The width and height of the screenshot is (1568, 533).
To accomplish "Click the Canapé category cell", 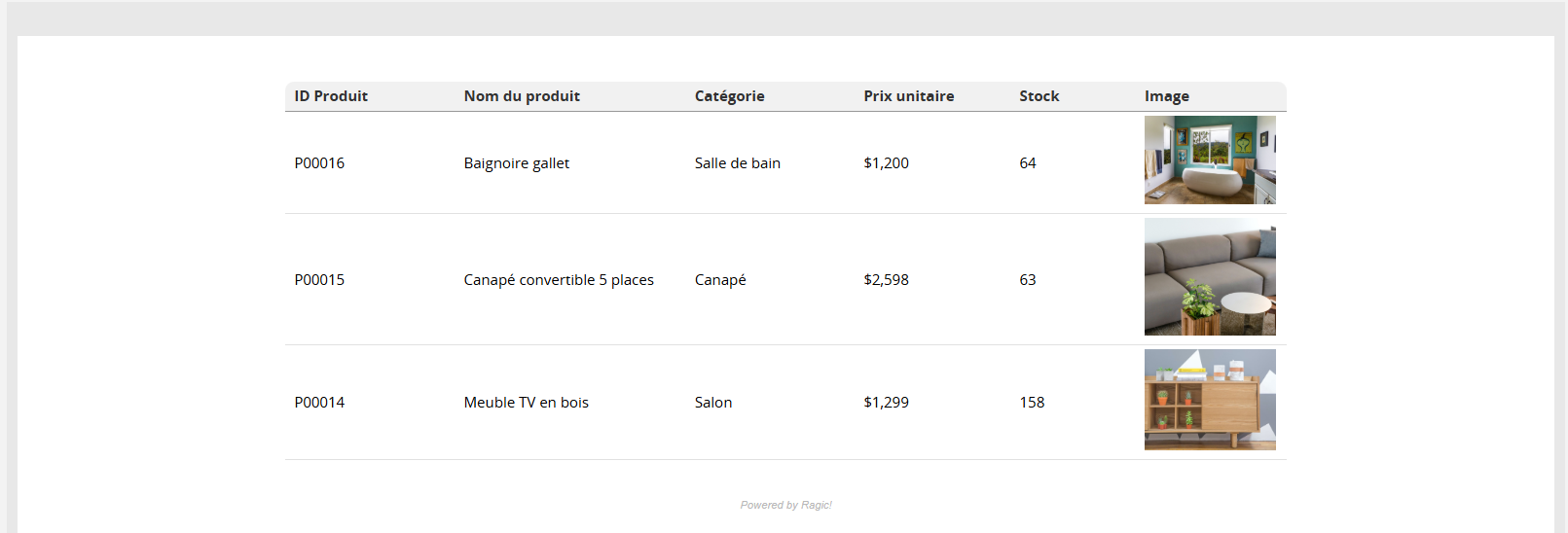I will point(720,280).
